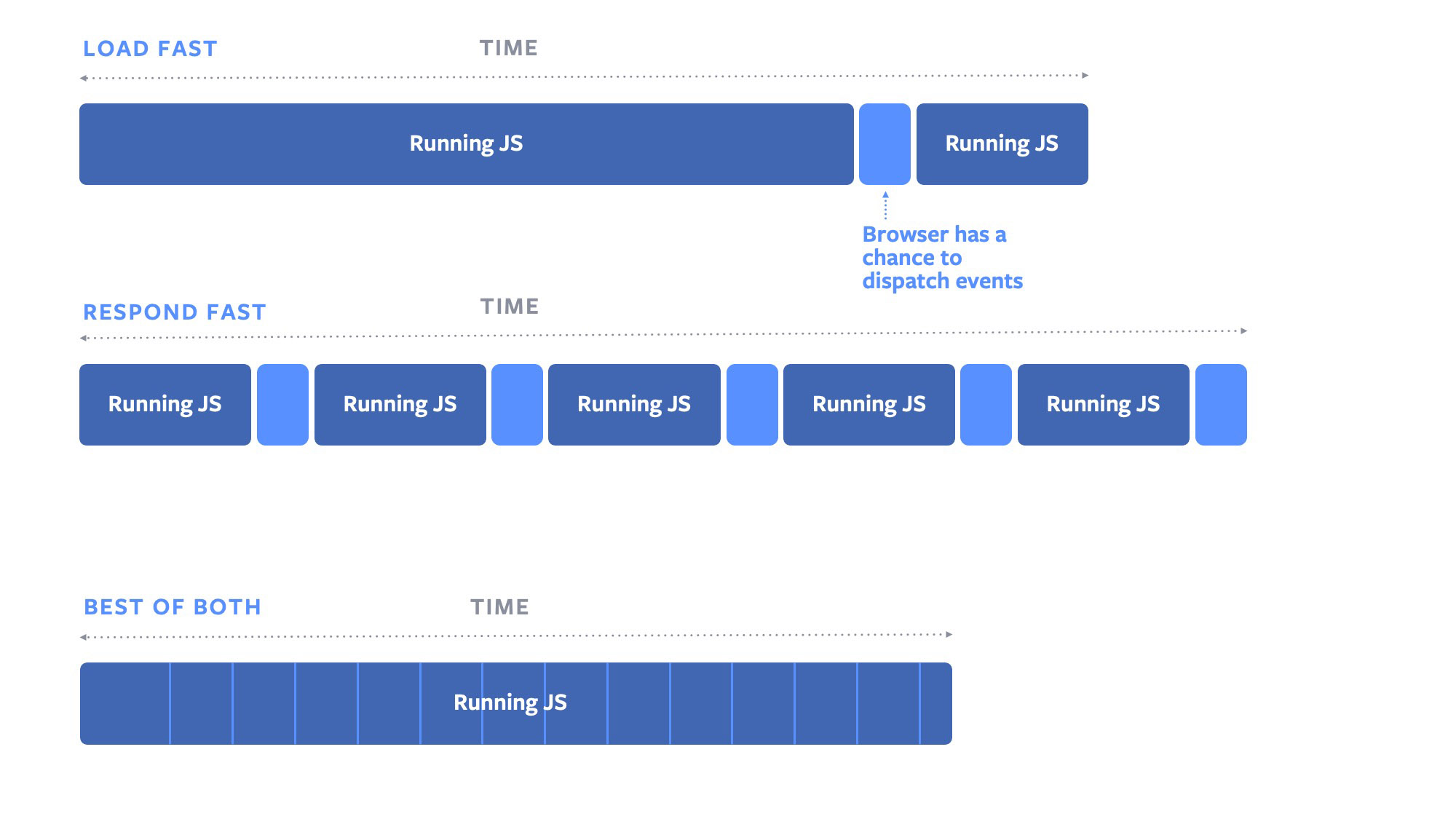
Task: Click the TIME label in the Best of Both section
Action: (x=499, y=607)
